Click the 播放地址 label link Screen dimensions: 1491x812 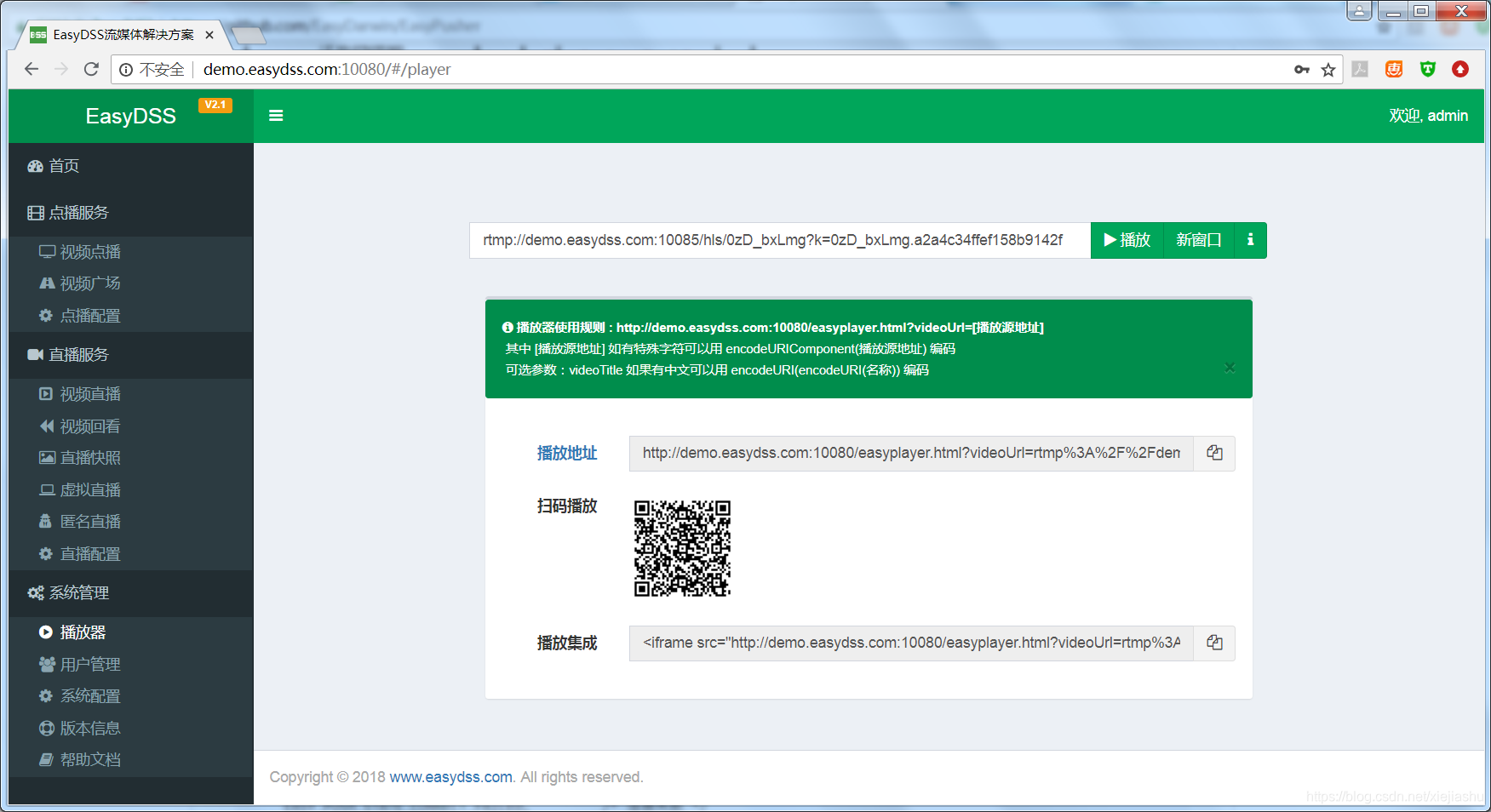(x=567, y=453)
